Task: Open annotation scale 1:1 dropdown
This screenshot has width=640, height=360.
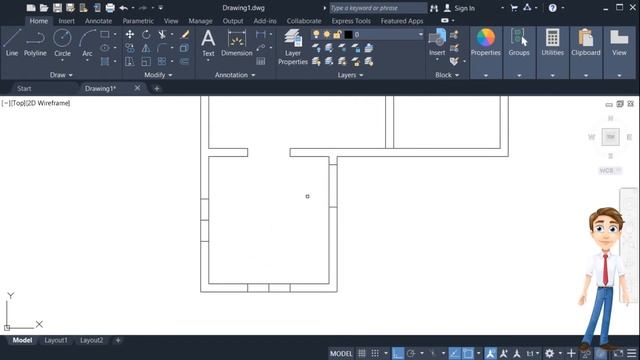Action: pos(533,353)
